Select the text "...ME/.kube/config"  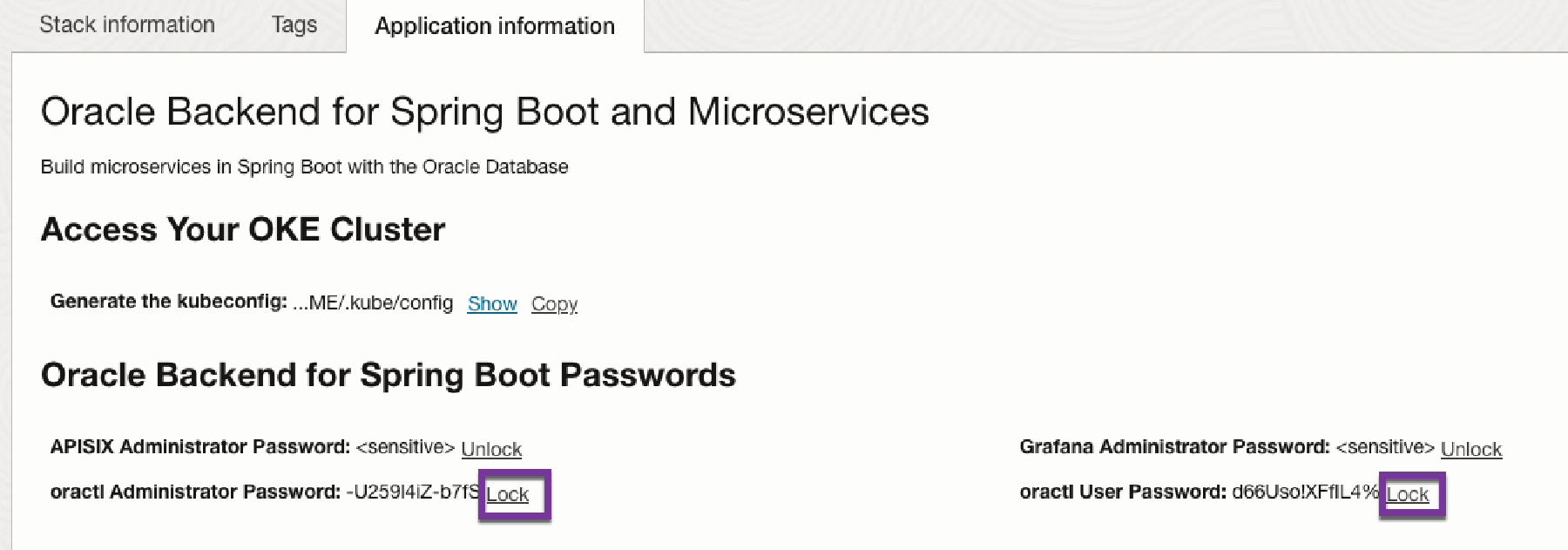click(x=373, y=302)
